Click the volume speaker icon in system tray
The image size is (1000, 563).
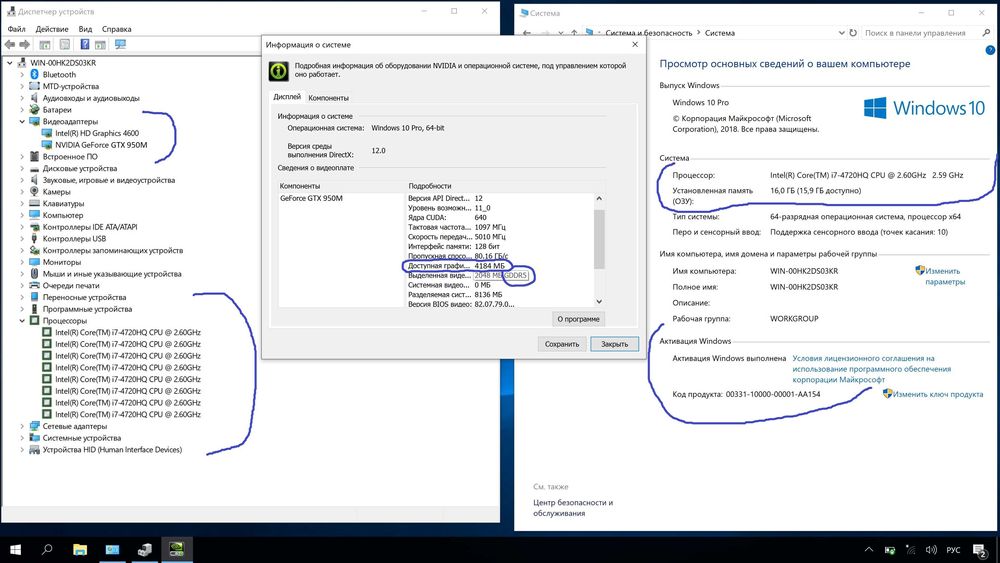click(x=931, y=550)
